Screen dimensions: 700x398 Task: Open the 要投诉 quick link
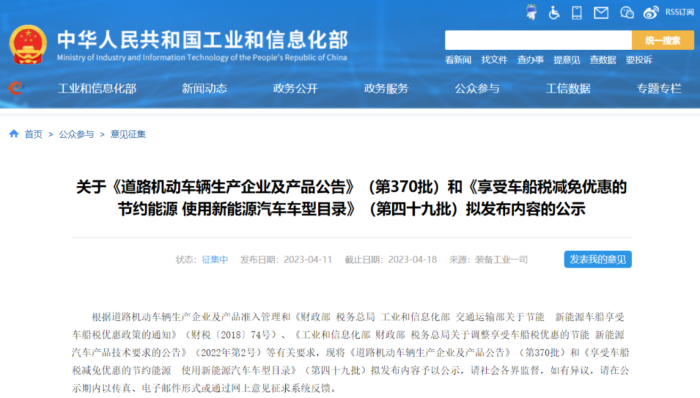coord(639,60)
